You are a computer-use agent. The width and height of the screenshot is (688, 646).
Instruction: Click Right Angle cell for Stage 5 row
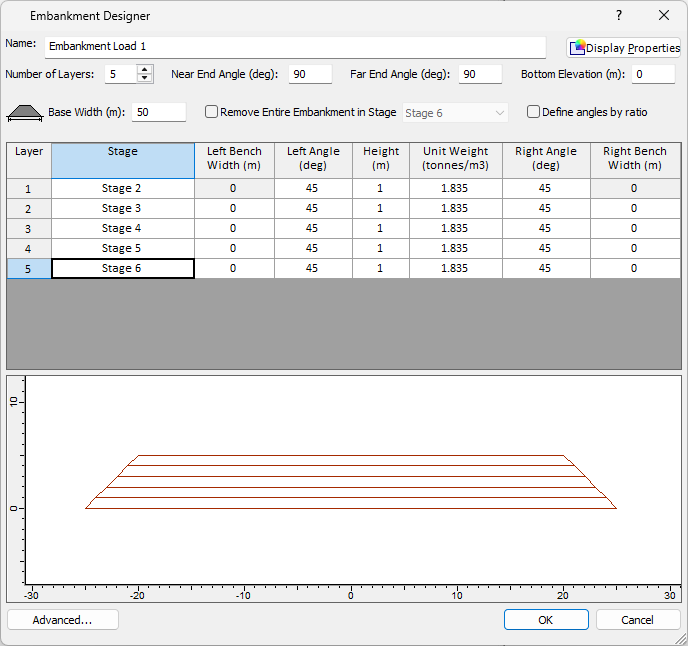546,248
